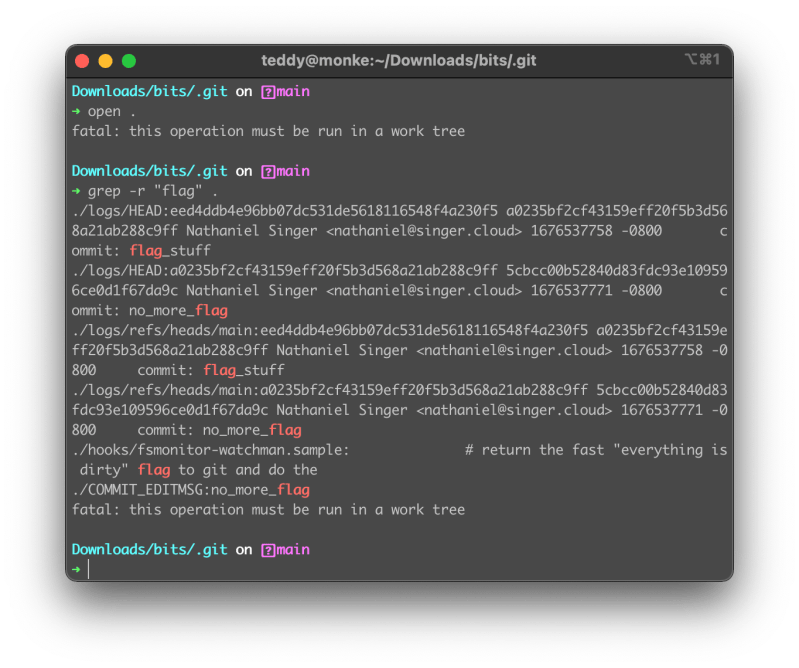Image resolution: width=799 pixels, height=668 pixels.
Task: Click the magenta branch icon in bottom prompt
Action: click(268, 550)
